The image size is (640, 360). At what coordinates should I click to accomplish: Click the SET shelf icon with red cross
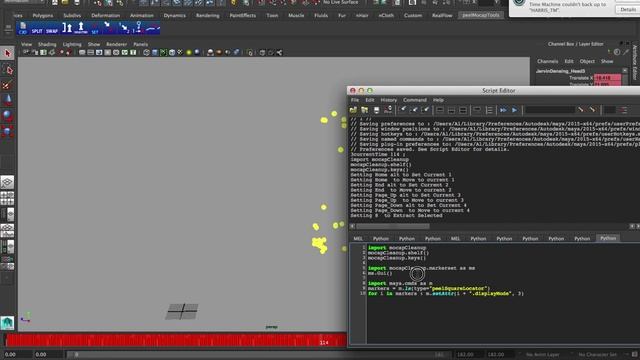[x=95, y=28]
